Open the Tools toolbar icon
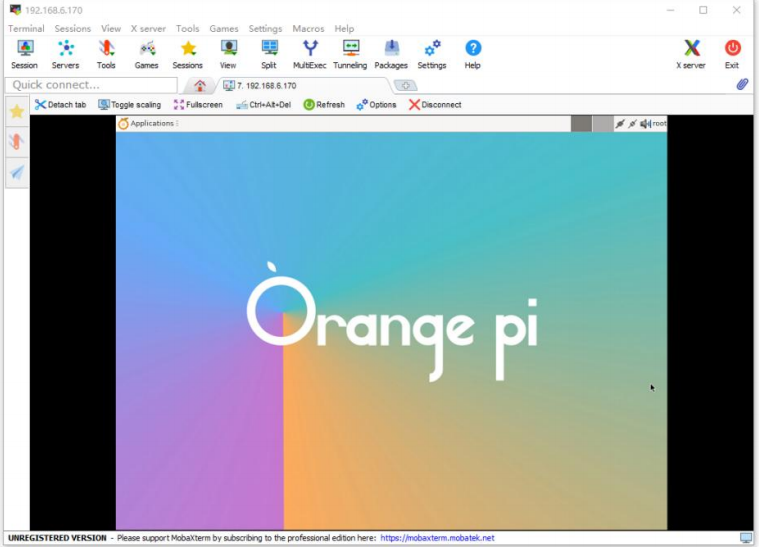The image size is (759, 547). click(106, 54)
